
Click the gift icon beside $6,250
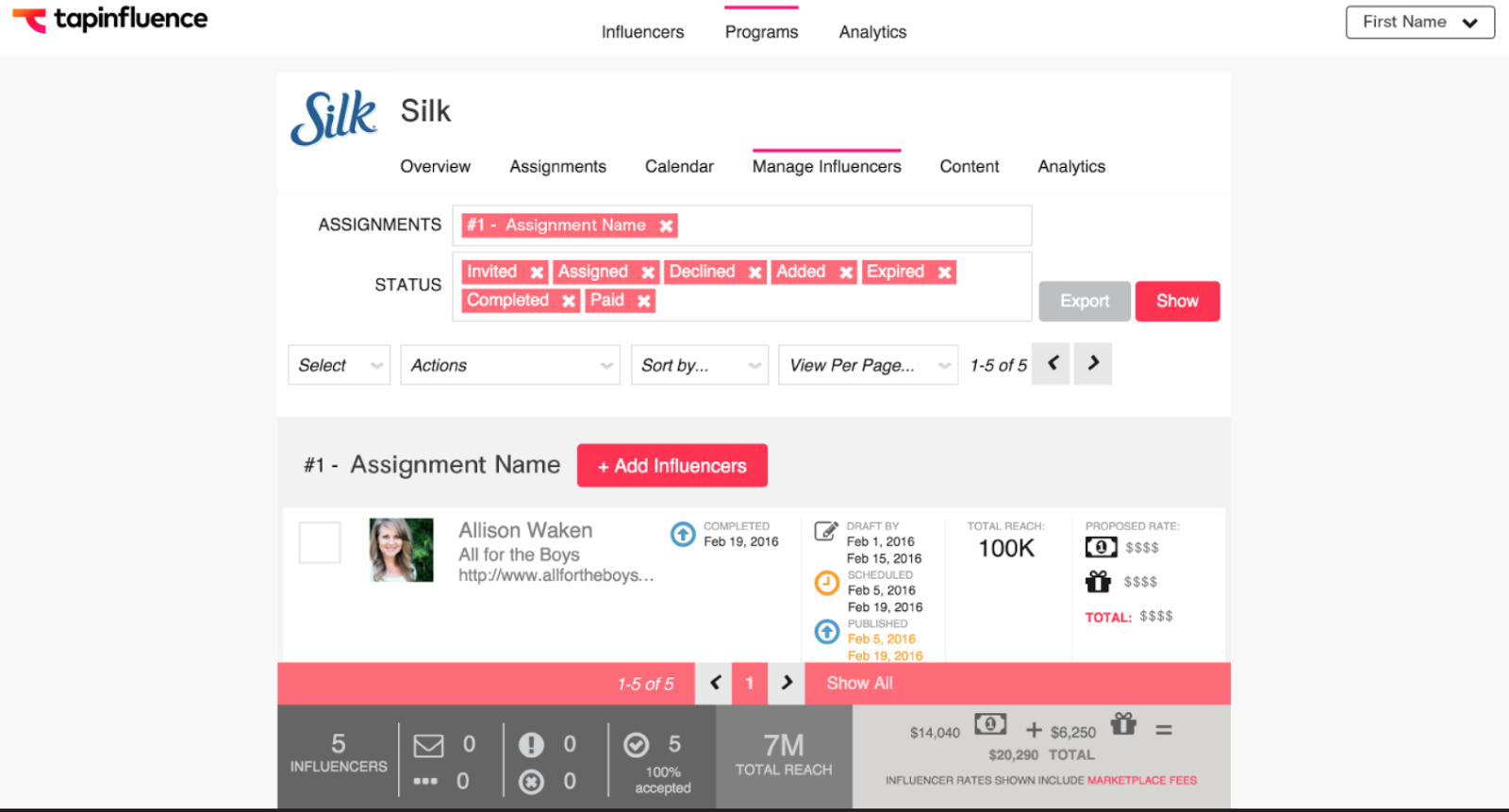[1123, 723]
